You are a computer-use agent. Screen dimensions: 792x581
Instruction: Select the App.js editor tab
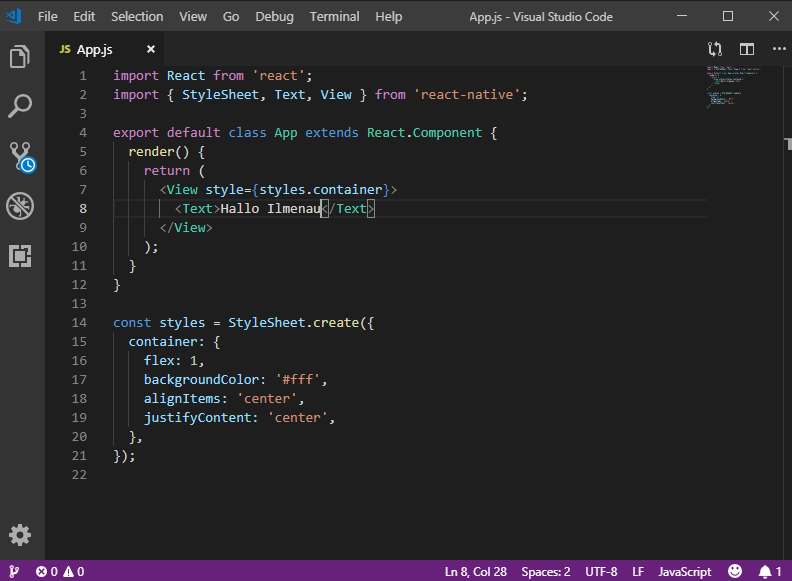(93, 49)
